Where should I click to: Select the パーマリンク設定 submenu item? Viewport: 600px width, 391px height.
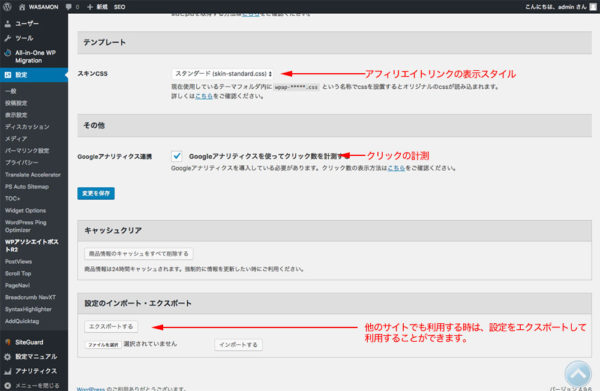pyautogui.click(x=27, y=151)
